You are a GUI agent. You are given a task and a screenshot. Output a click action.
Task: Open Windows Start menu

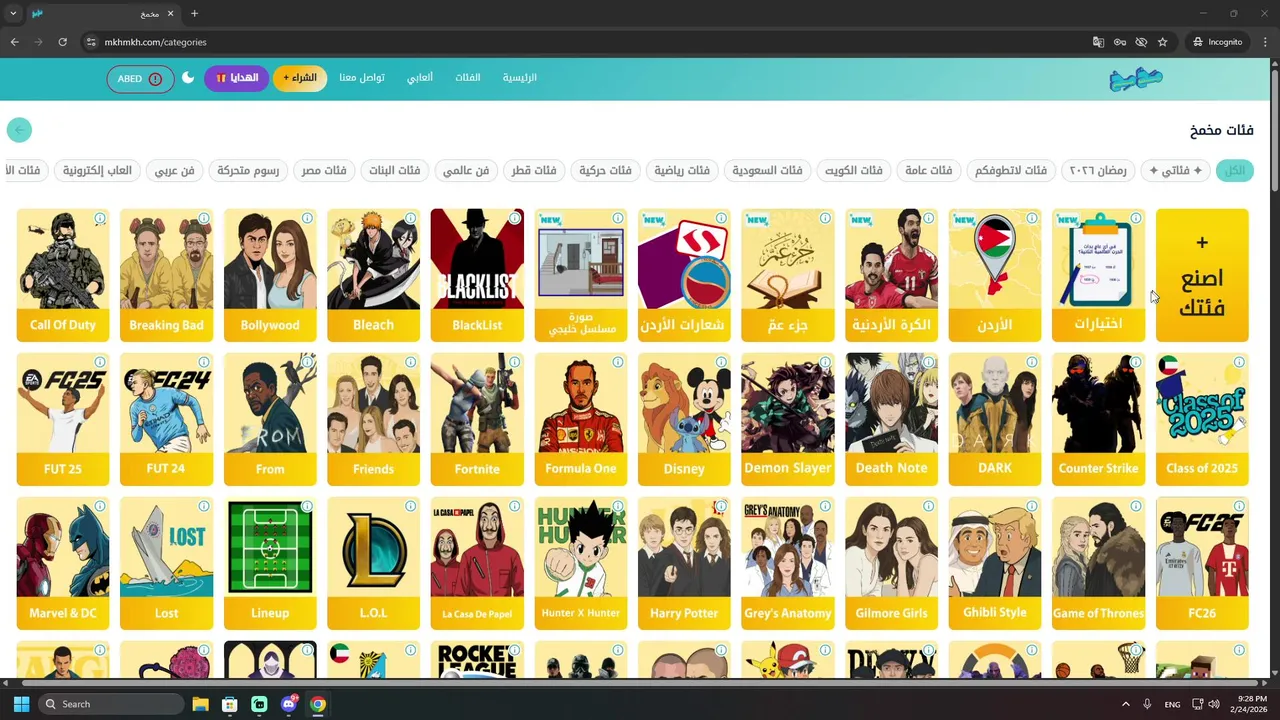click(x=21, y=704)
